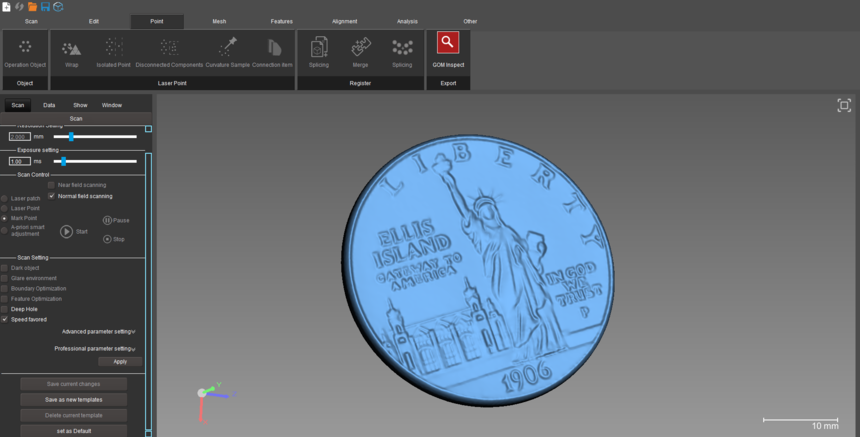860x437 pixels.
Task: Click Save as new templates button
Action: 73,400
